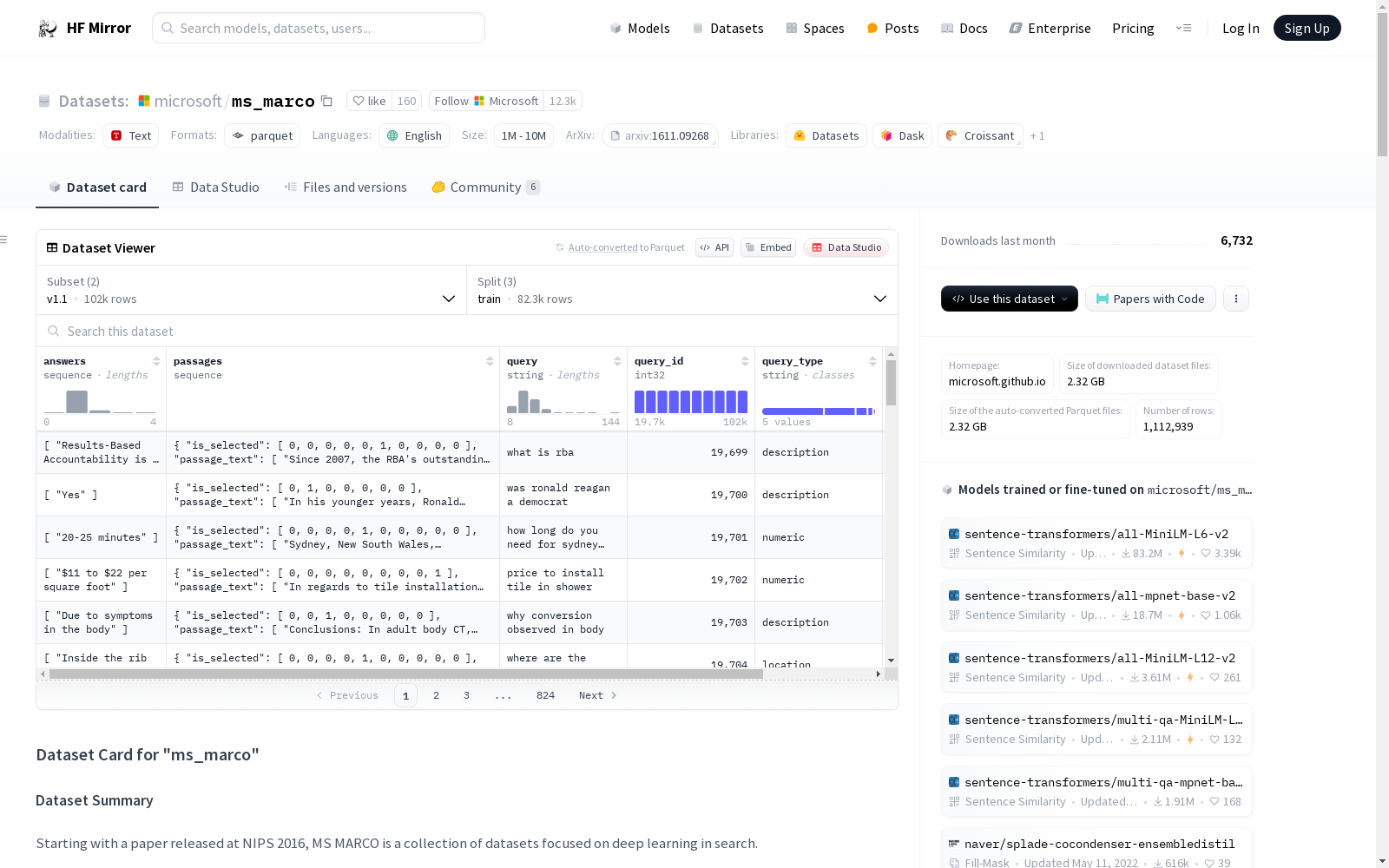
Task: Open the Subset v1.1 dropdown
Action: [251, 290]
